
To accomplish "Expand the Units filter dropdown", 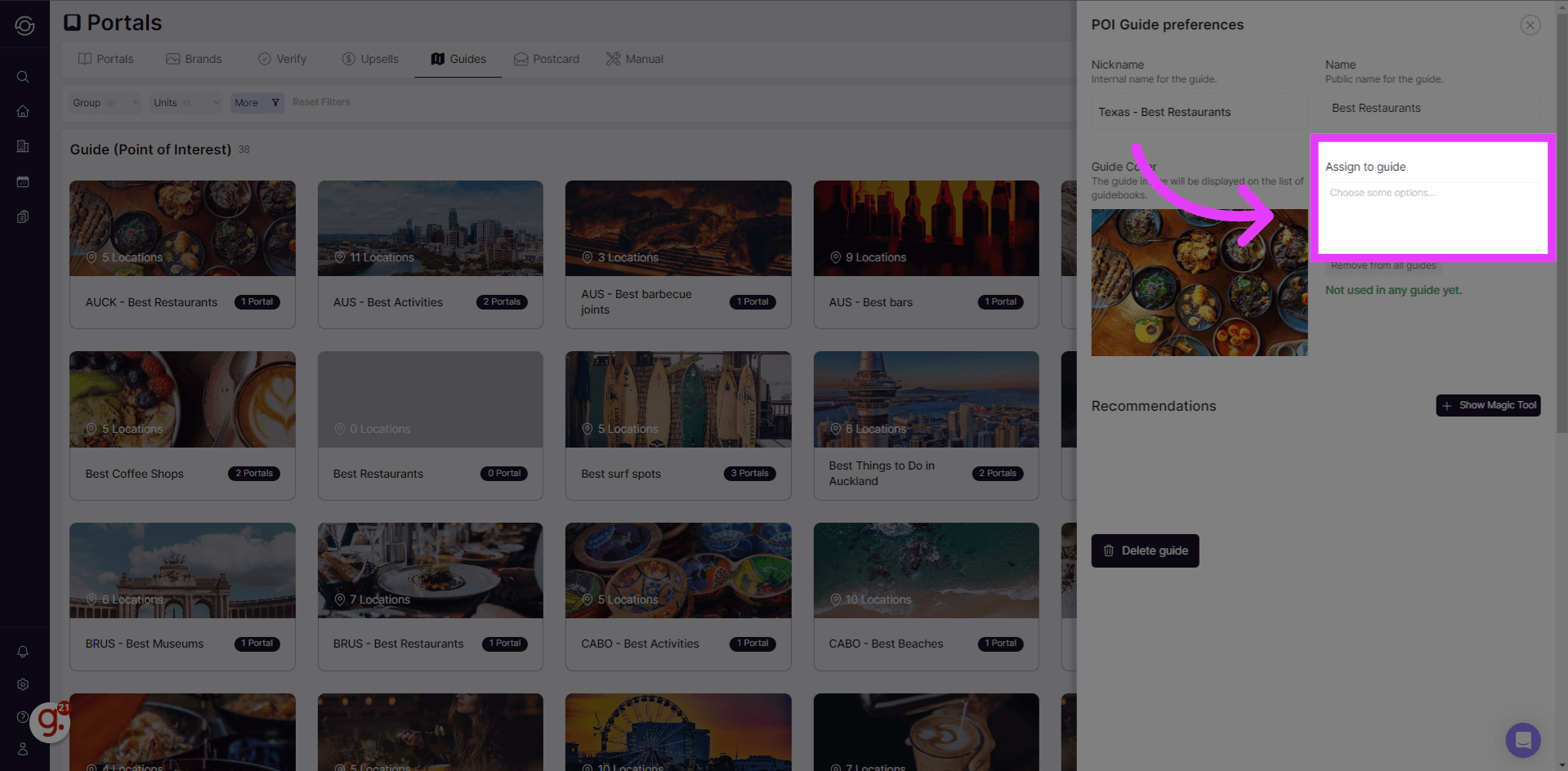I will click(x=185, y=103).
